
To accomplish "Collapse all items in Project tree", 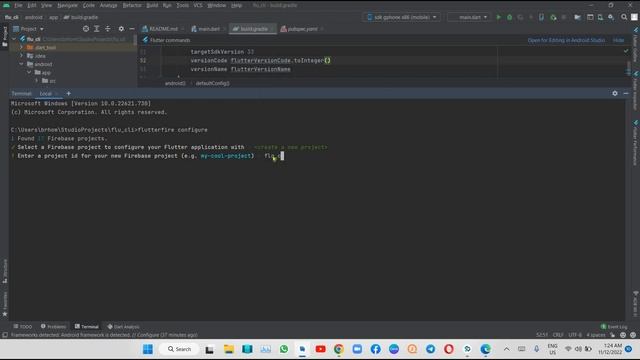I will (108, 29).
